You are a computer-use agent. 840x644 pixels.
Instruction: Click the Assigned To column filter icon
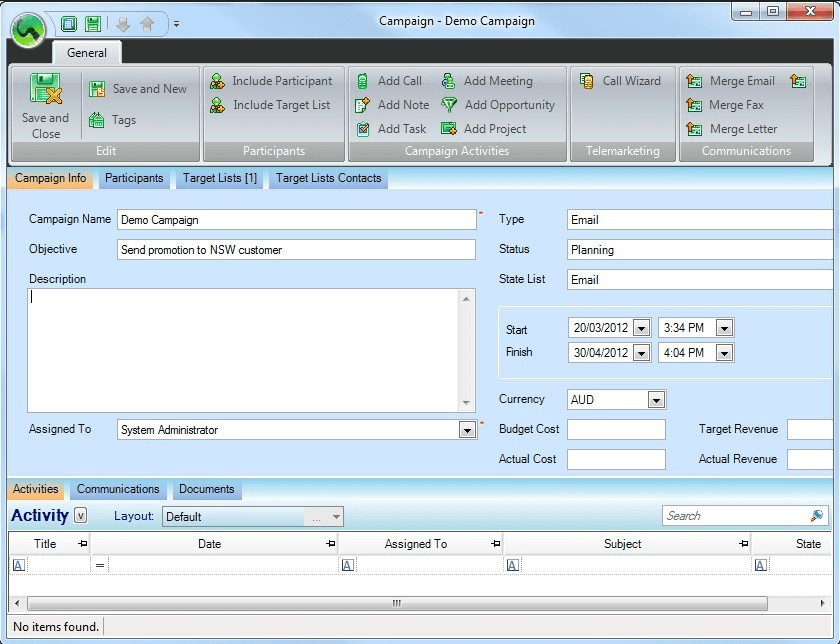(x=348, y=565)
